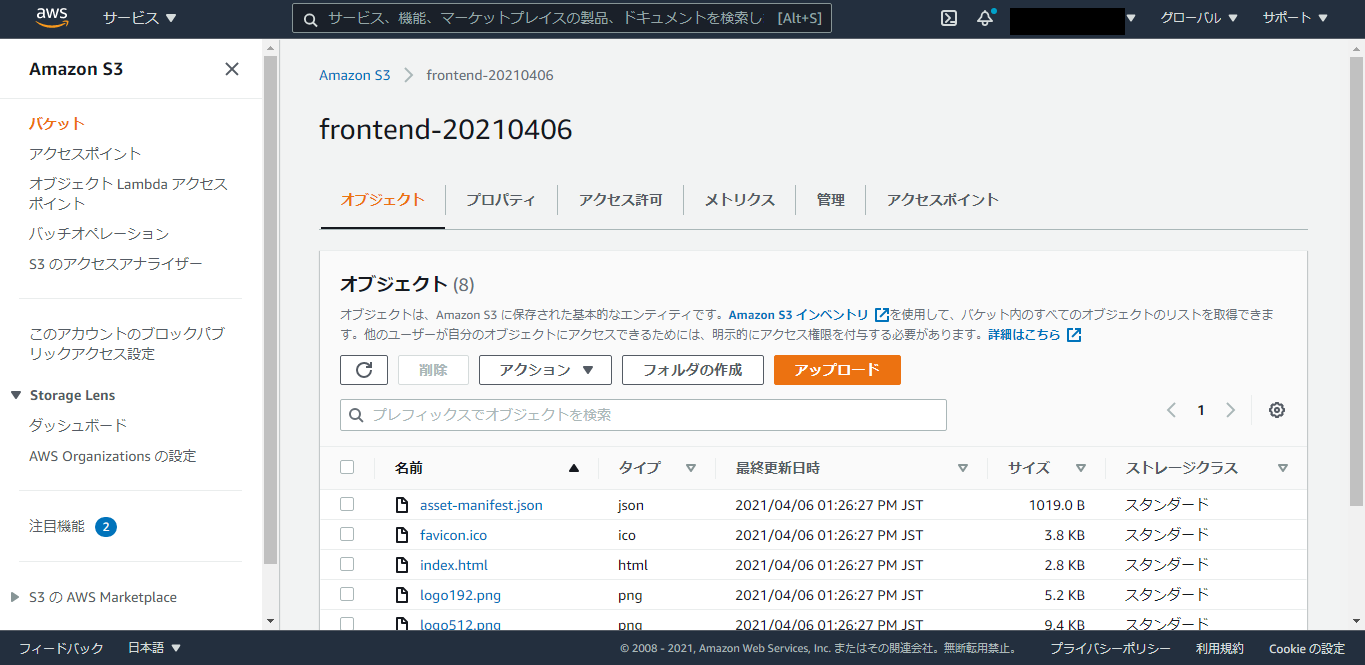Check the logo192.png row checkbox
The height and width of the screenshot is (665, 1365).
(347, 594)
